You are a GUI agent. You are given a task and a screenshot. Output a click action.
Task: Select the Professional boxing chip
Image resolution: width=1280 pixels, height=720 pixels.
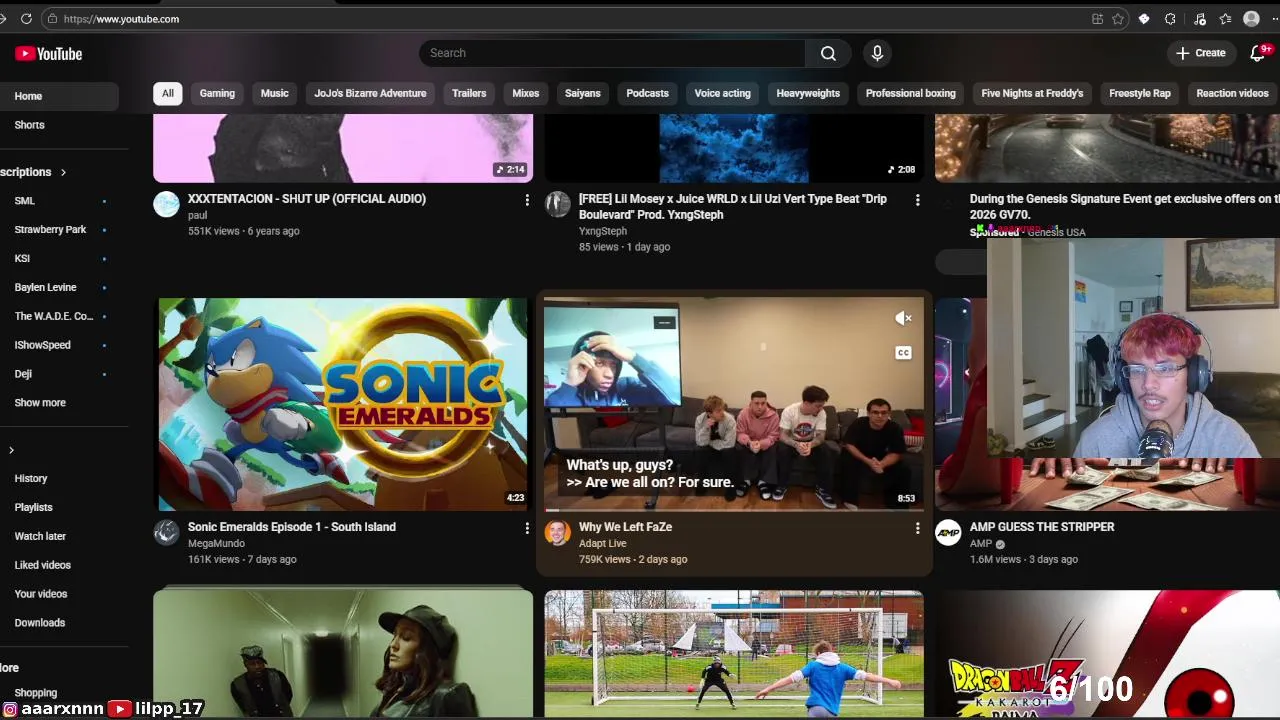click(x=911, y=93)
